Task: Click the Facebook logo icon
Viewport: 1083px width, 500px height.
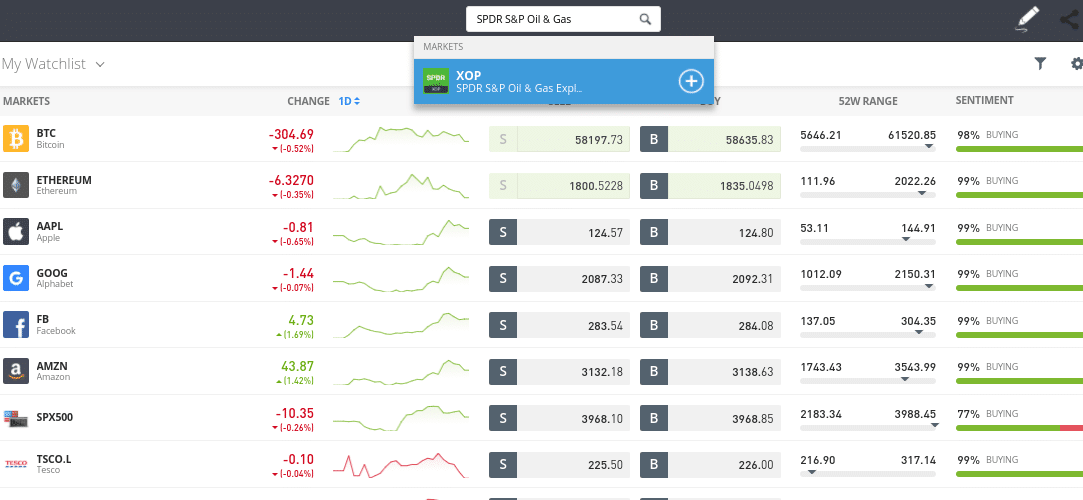Action: (x=16, y=325)
